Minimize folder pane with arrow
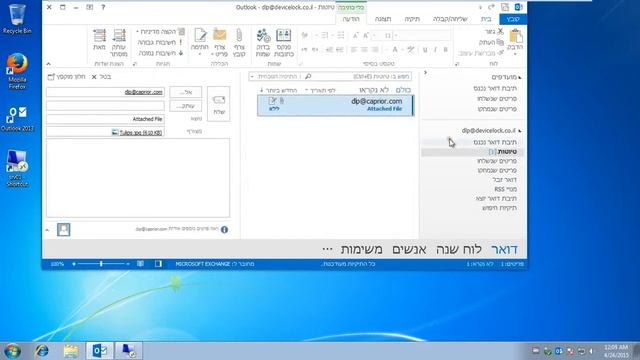640x360 pixels. [425, 73]
